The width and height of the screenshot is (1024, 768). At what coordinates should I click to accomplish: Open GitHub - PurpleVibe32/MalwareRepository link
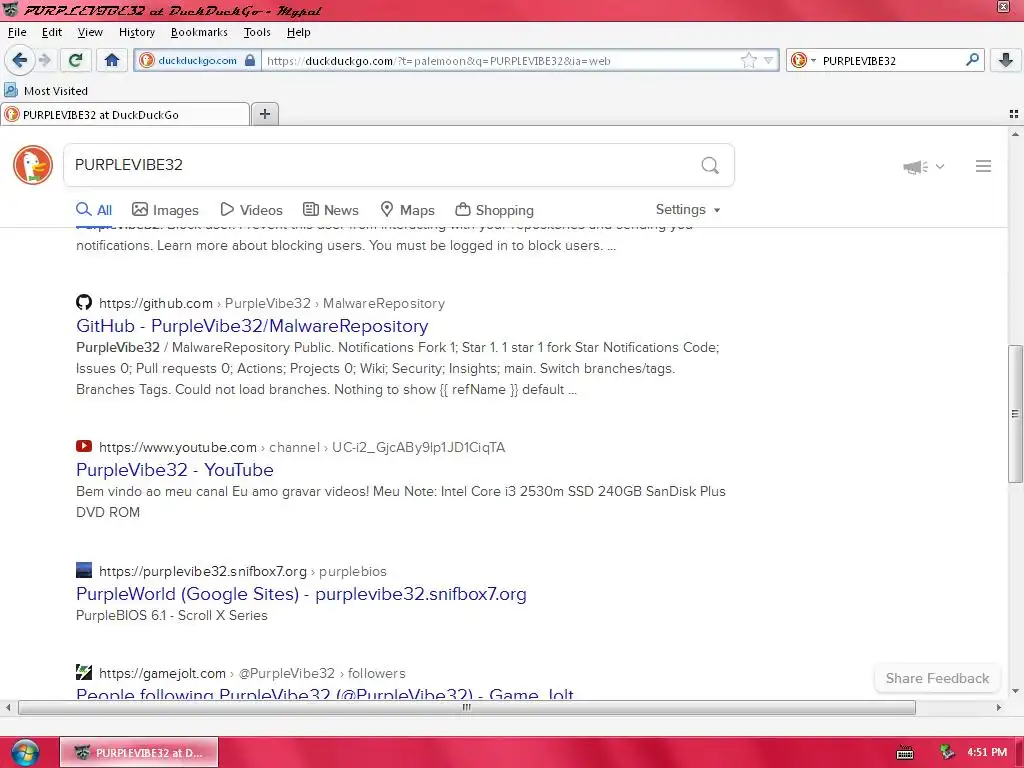pos(252,326)
